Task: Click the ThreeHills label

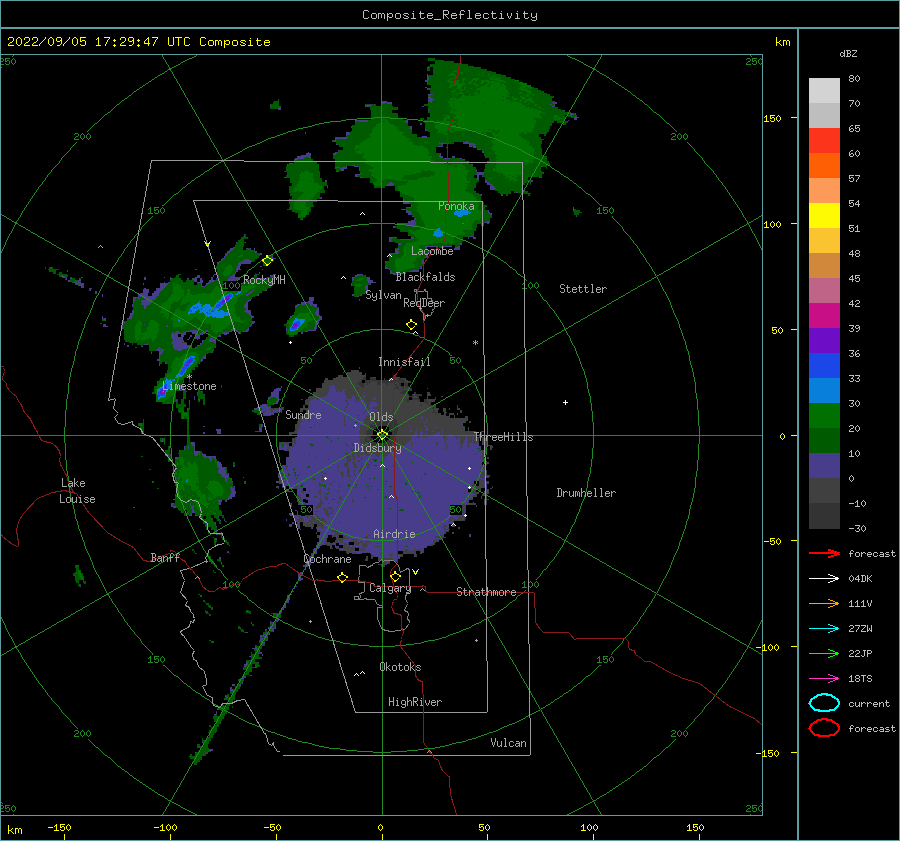Action: click(503, 437)
